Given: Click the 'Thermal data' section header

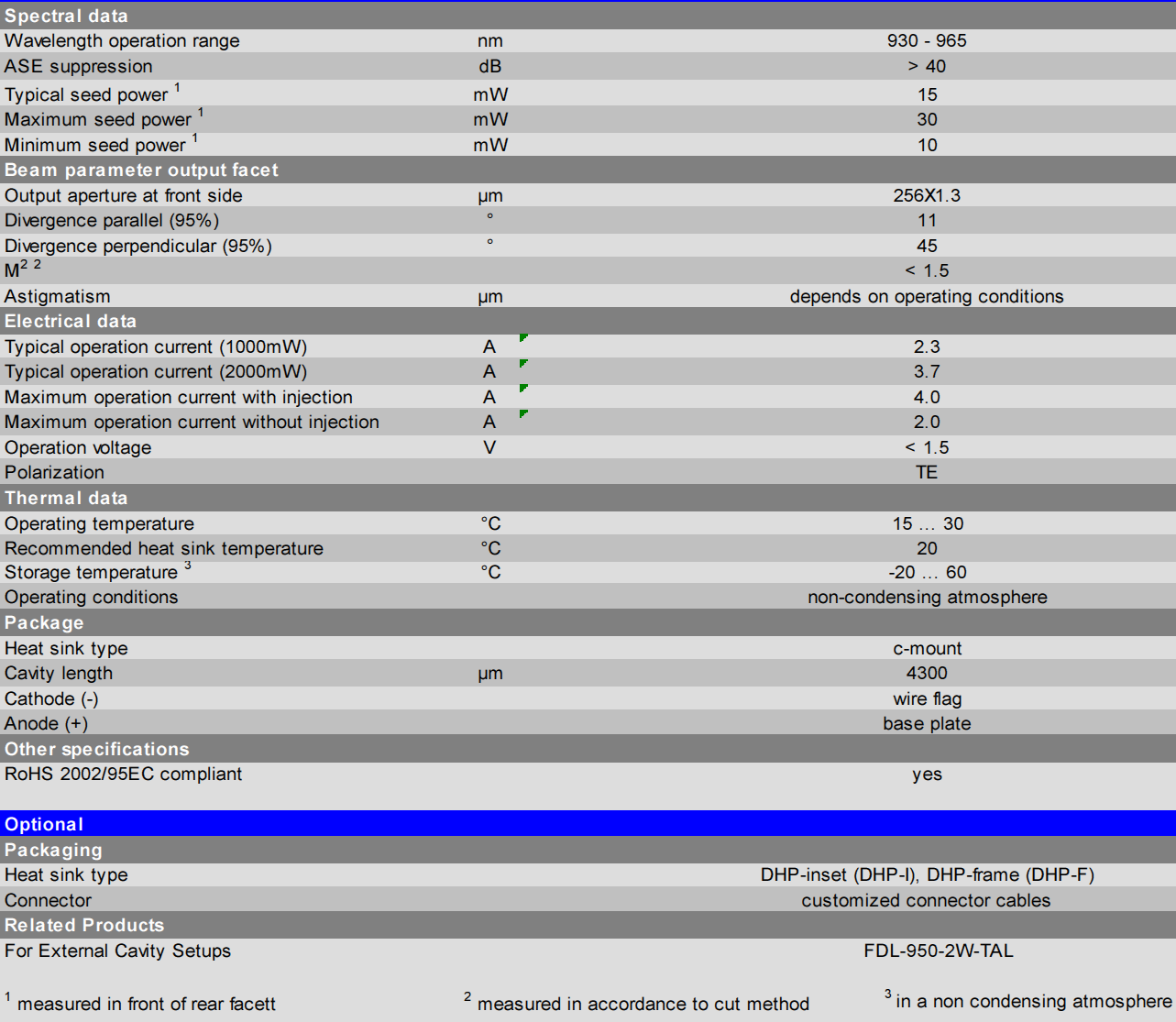Looking at the screenshot, I should [x=588, y=498].
